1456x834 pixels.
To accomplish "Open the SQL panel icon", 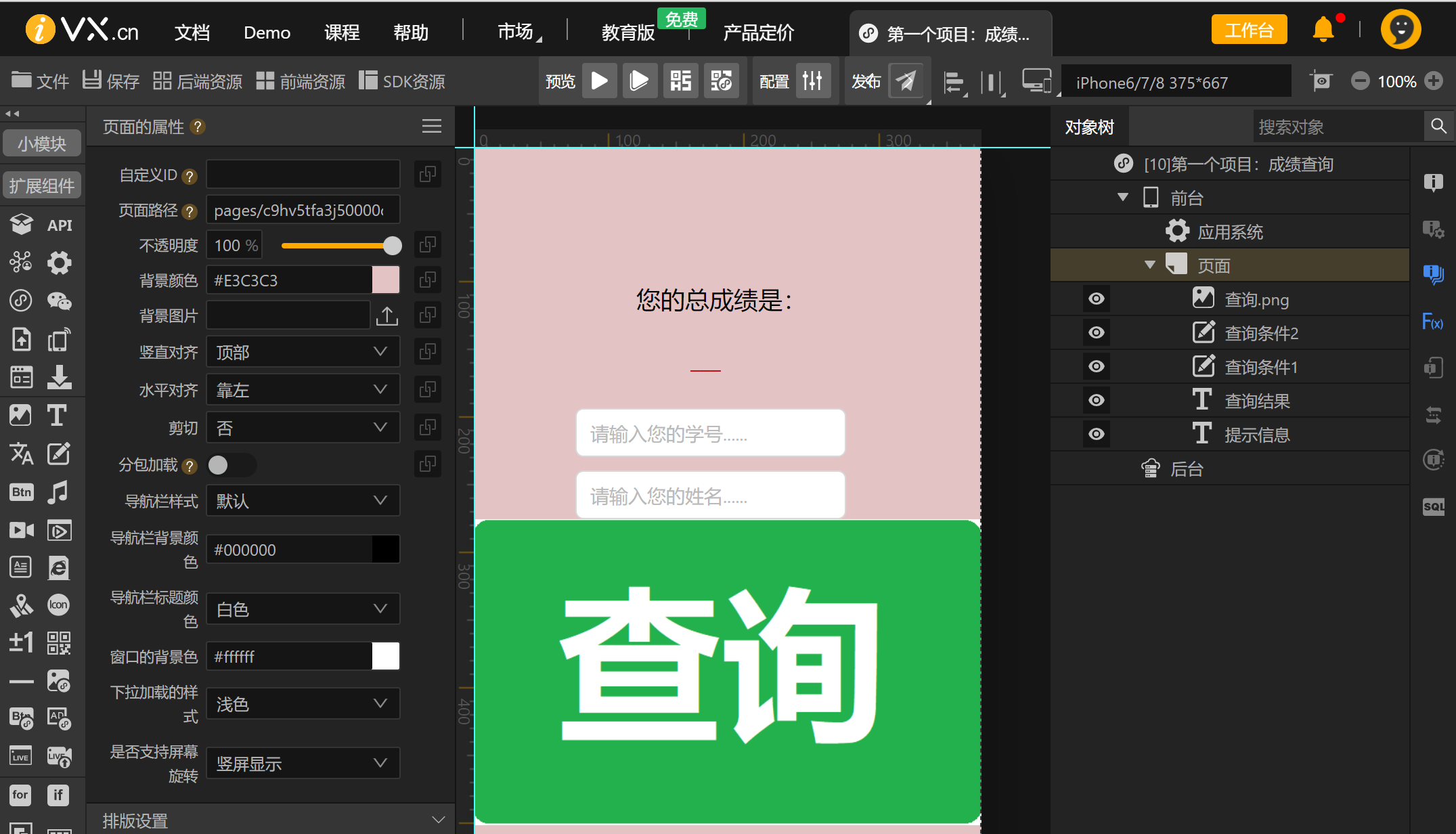I will pos(1433,506).
